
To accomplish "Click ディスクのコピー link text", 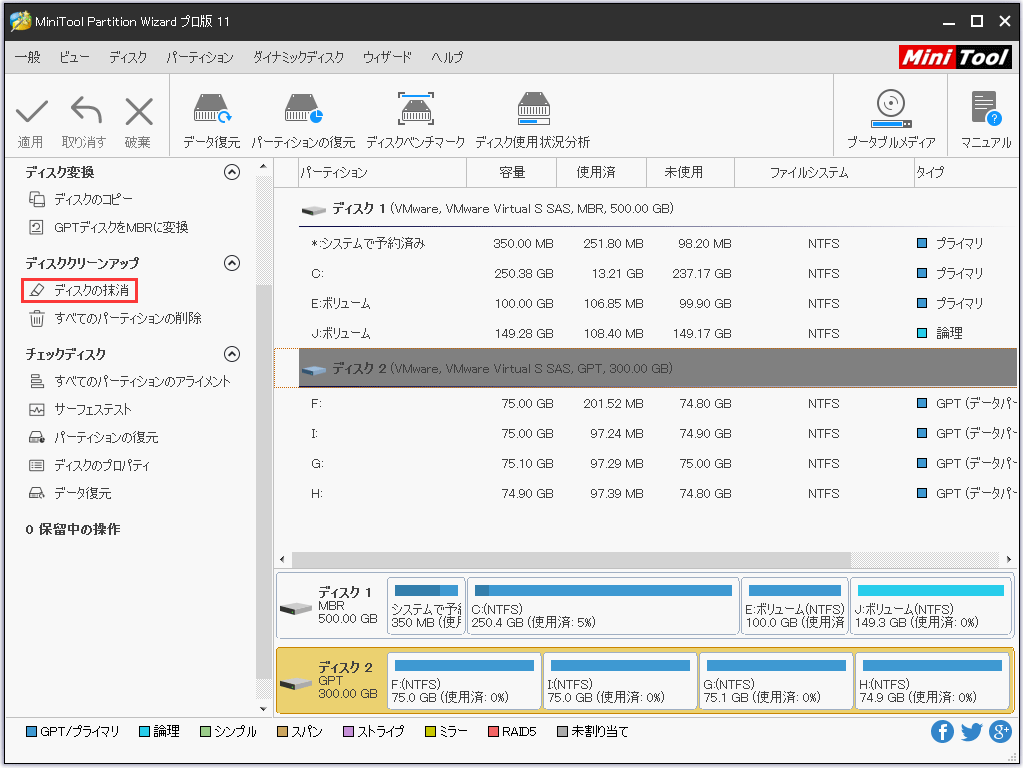I will click(93, 199).
